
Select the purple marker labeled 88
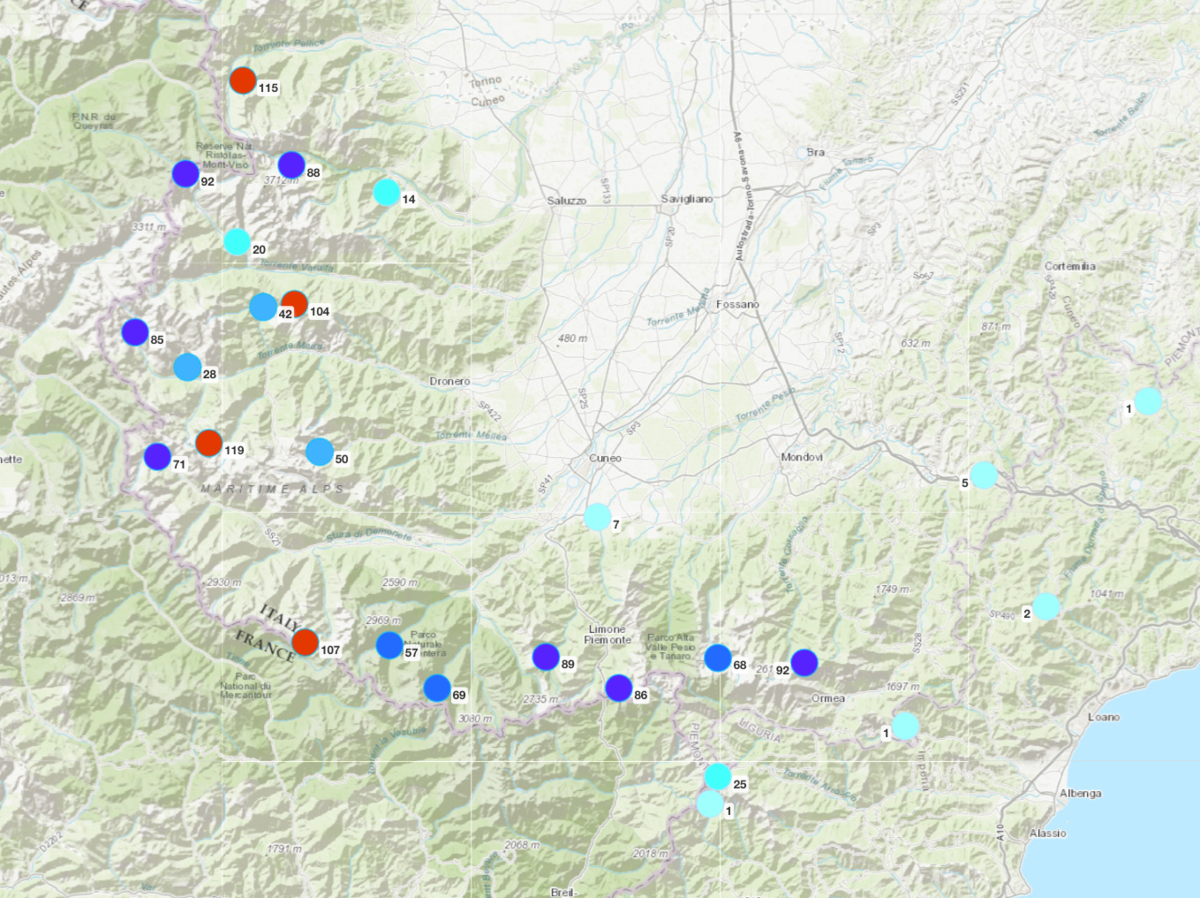coord(291,165)
